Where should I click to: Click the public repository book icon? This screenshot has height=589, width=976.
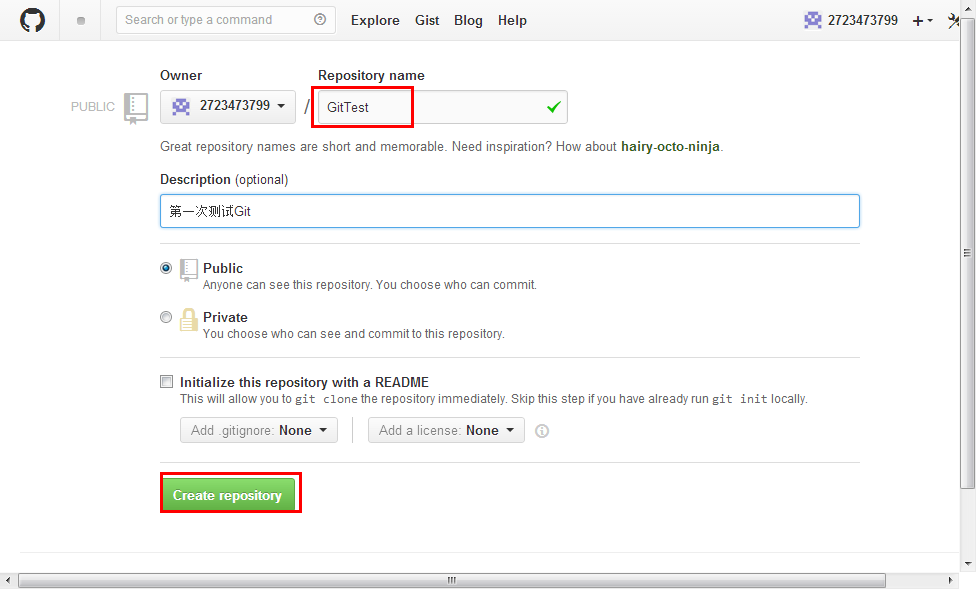(136, 107)
